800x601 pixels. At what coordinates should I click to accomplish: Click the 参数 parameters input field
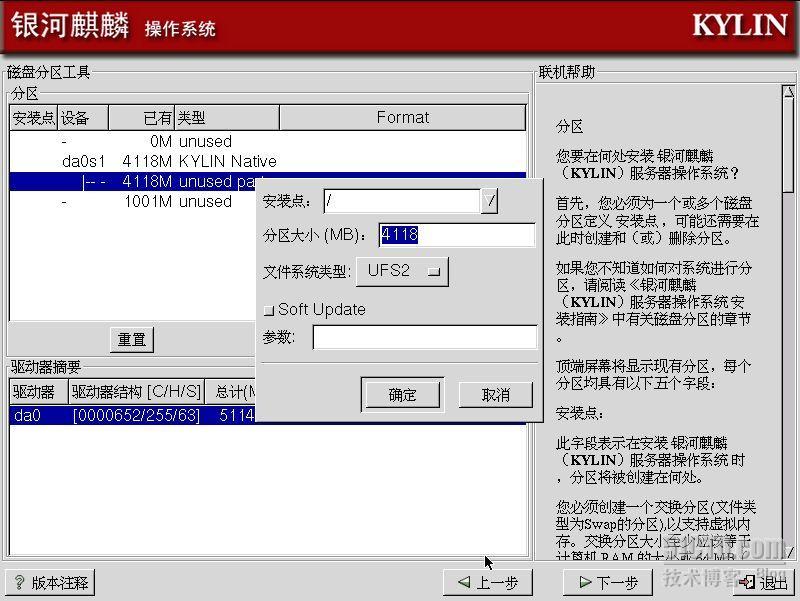[x=424, y=337]
